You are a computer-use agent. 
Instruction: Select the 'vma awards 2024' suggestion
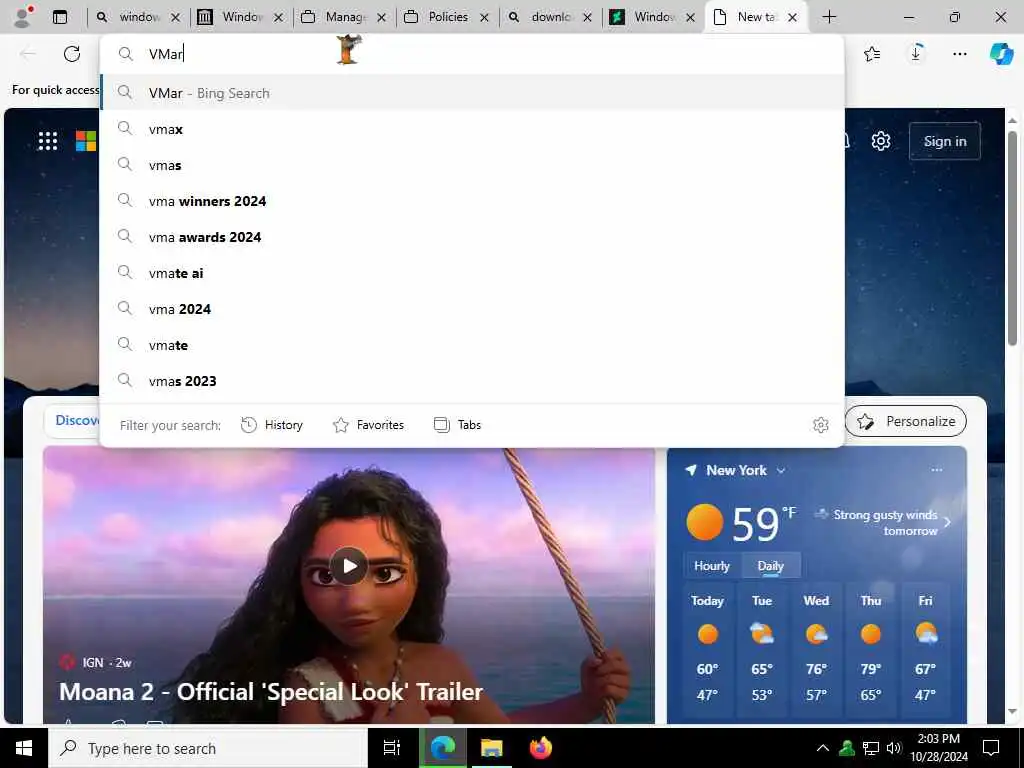point(472,237)
